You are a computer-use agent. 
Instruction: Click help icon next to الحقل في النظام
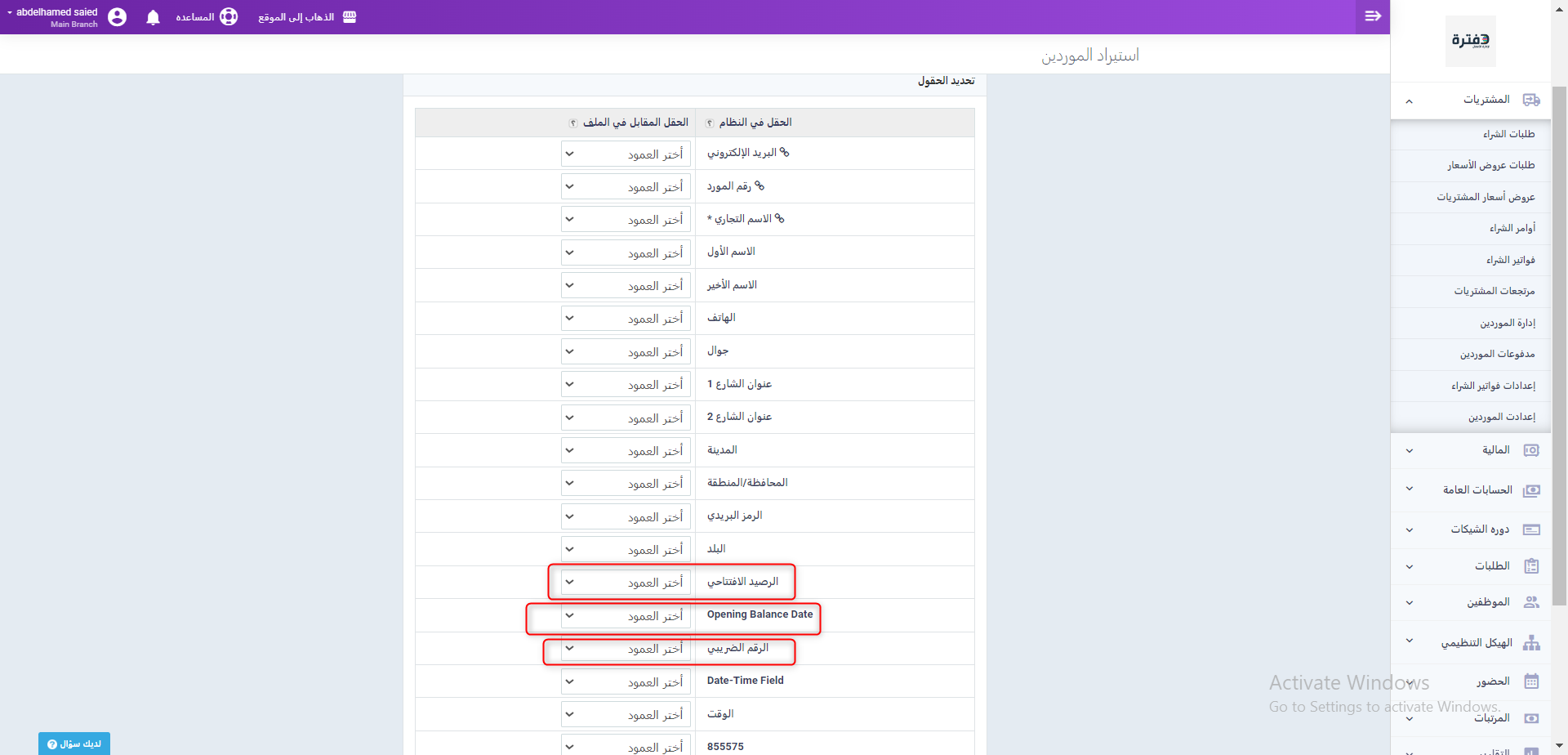pos(710,123)
